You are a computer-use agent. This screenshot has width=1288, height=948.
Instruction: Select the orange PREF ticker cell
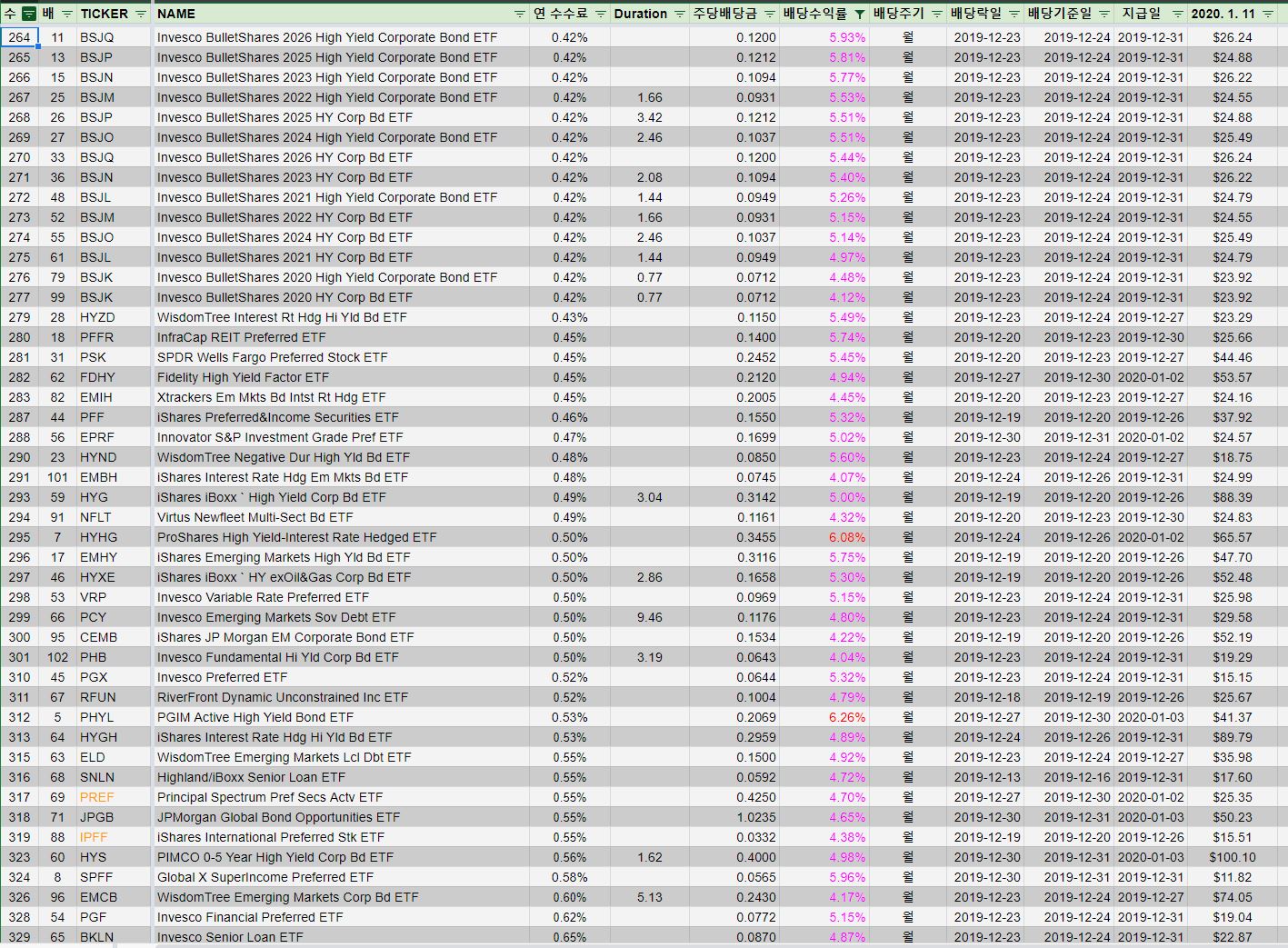[113, 797]
